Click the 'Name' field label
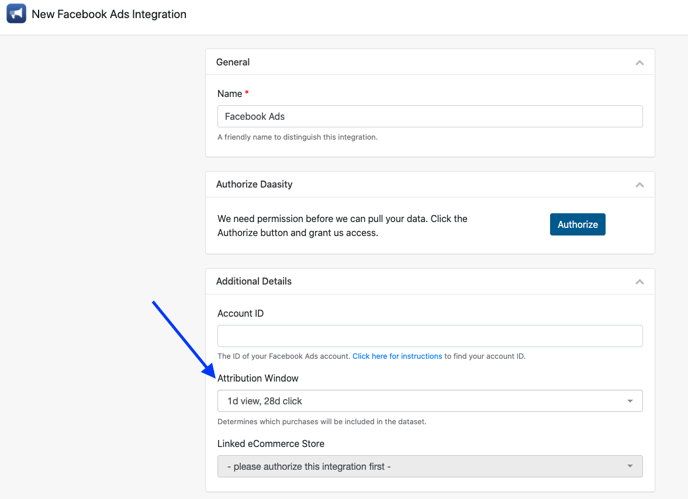Viewport: 688px width, 499px height. (x=229, y=93)
